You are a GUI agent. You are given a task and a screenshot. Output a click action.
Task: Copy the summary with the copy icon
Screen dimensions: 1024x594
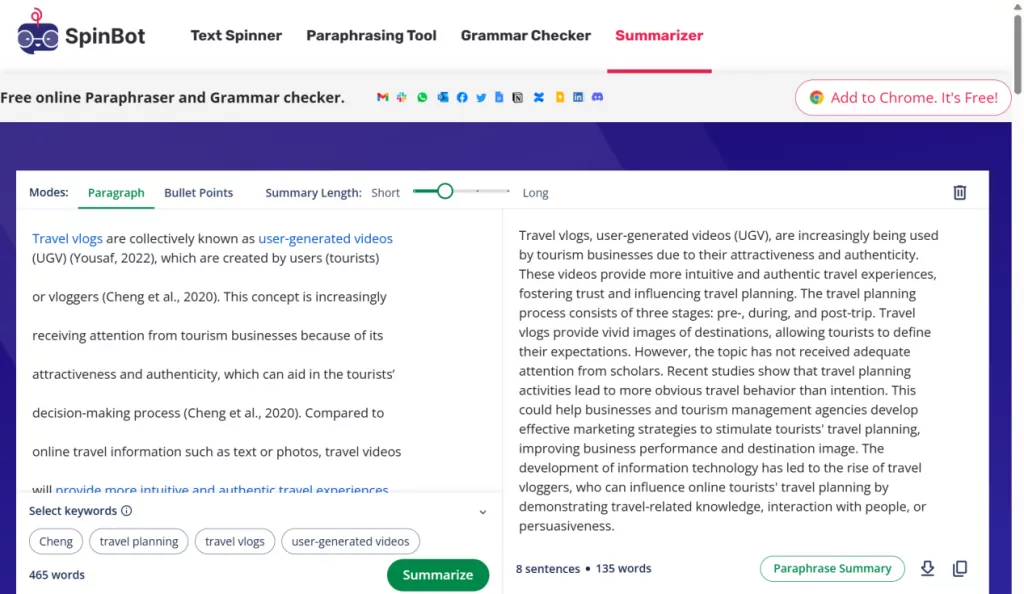(x=960, y=569)
